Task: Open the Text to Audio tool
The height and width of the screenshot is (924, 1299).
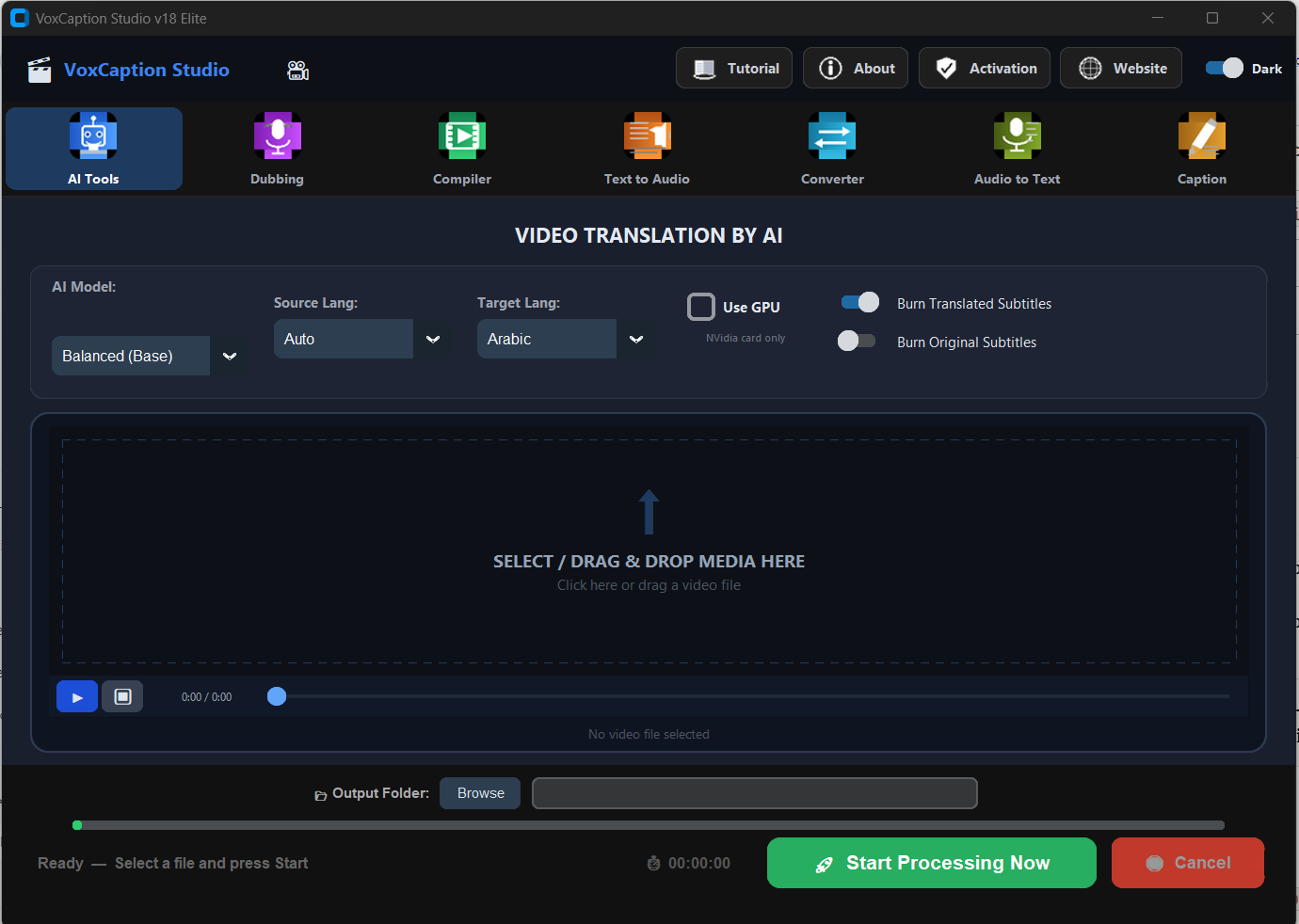Action: point(647,148)
